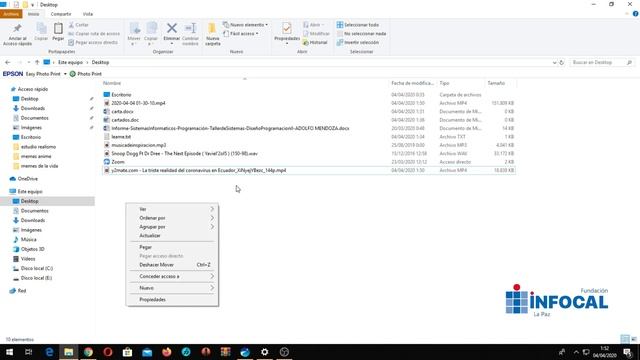Open the ribbon help question mark icon
This screenshot has height=360, width=640.
tap(636, 14)
